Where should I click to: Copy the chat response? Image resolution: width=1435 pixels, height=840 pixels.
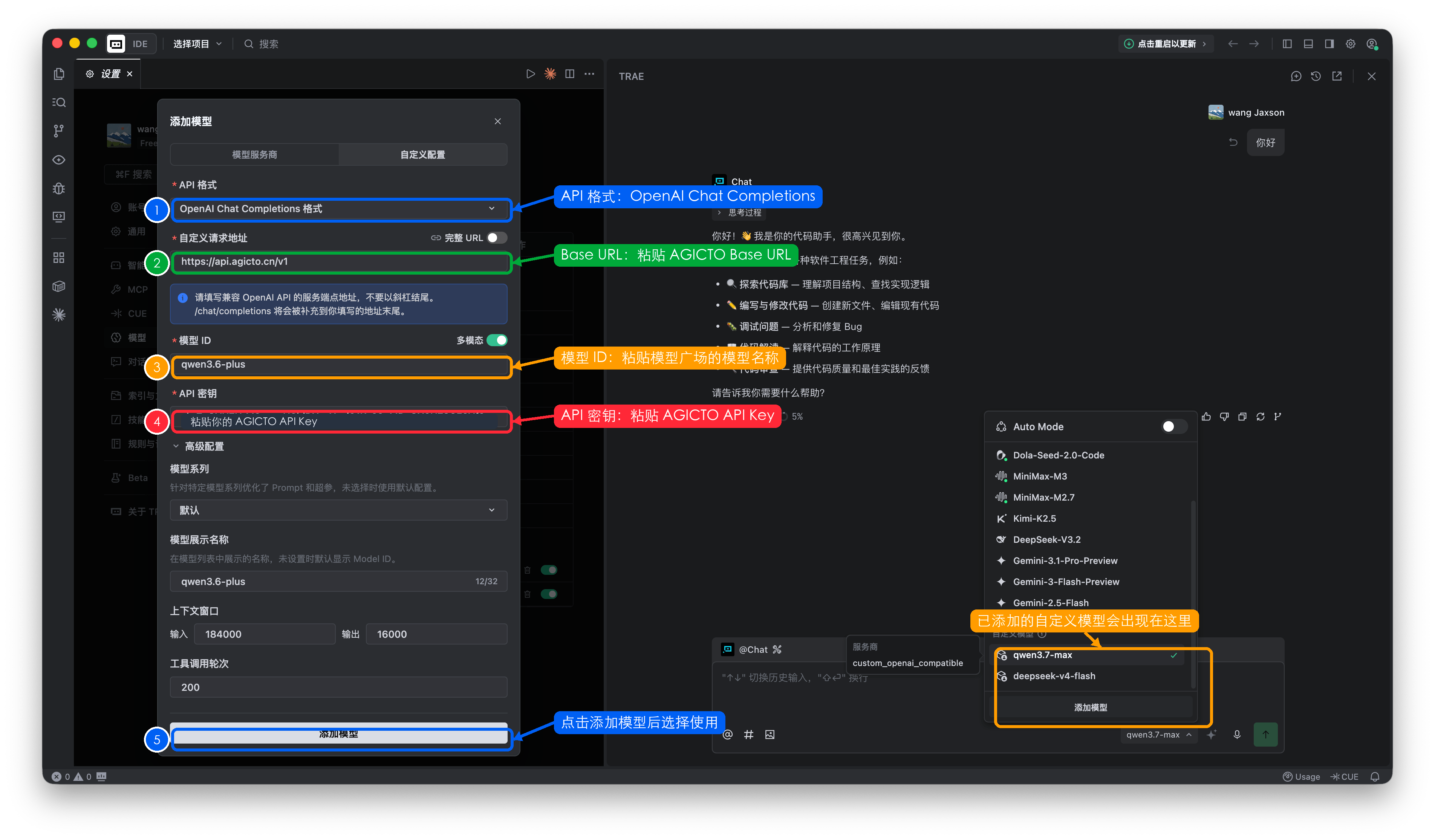click(1242, 417)
